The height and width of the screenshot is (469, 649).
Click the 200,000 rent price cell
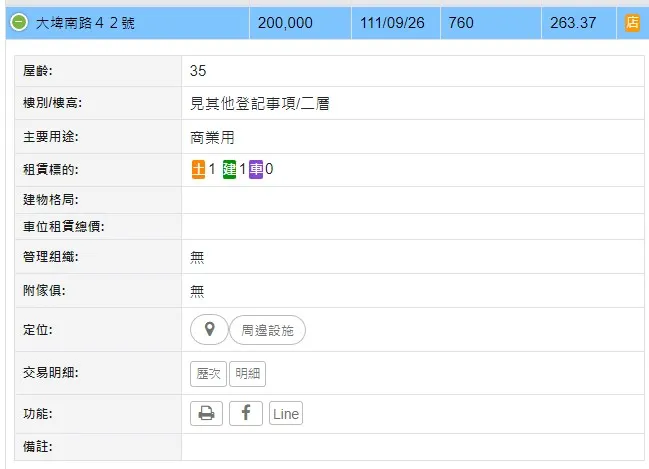click(285, 23)
